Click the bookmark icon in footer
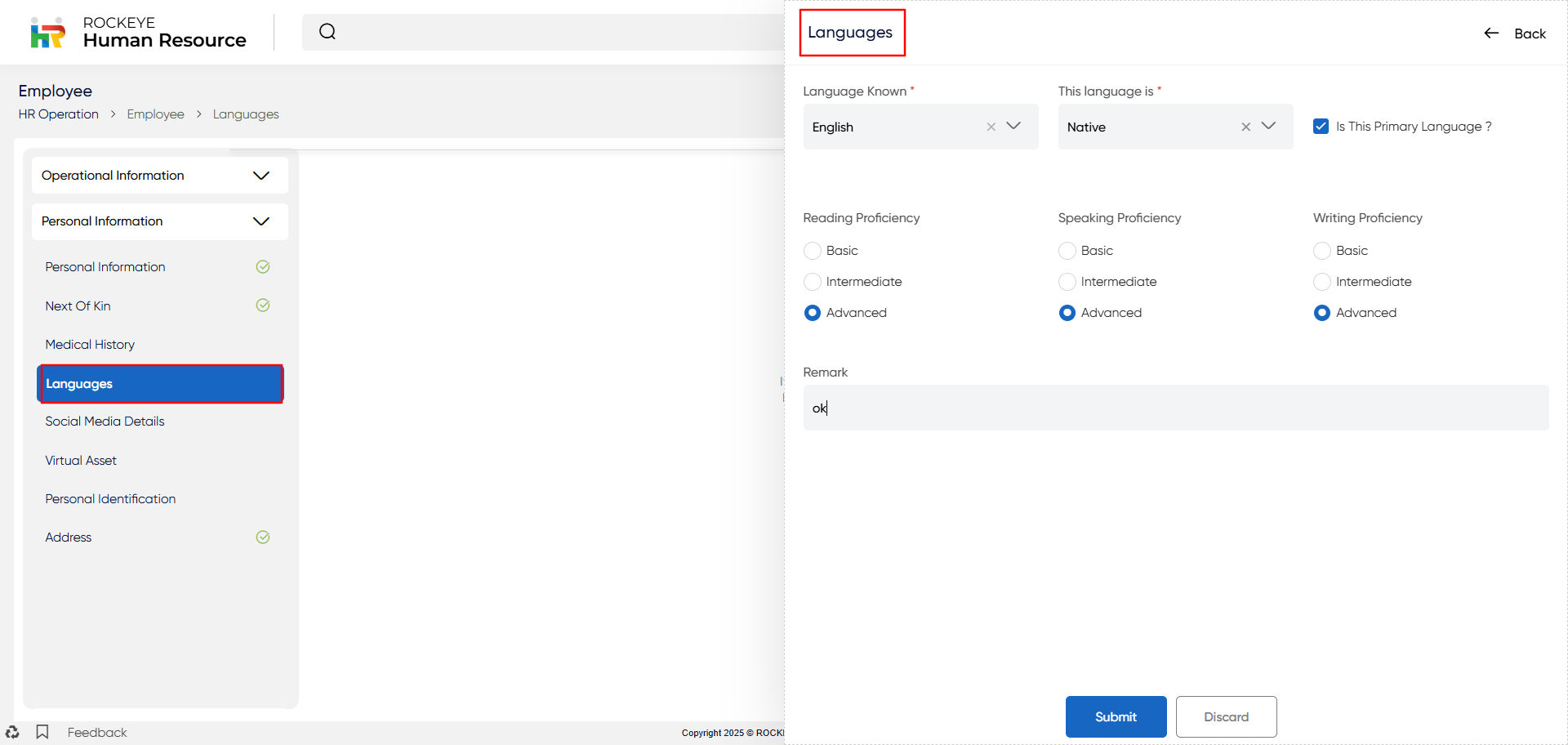 click(42, 732)
